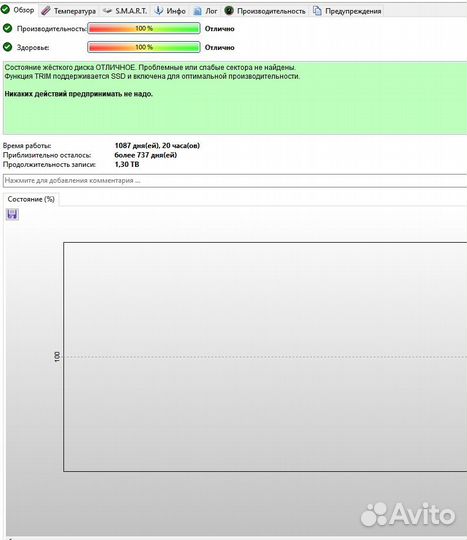Viewport: 467px width, 540px height.
Task: Click green check icon next to Производительность label
Action: (x=7, y=28)
